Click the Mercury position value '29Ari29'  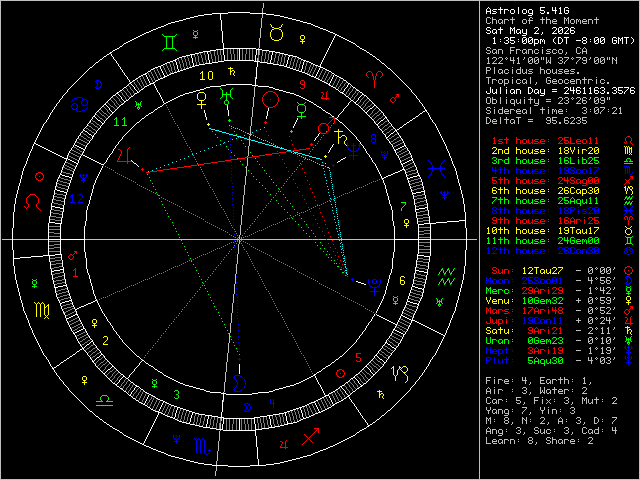(542, 291)
